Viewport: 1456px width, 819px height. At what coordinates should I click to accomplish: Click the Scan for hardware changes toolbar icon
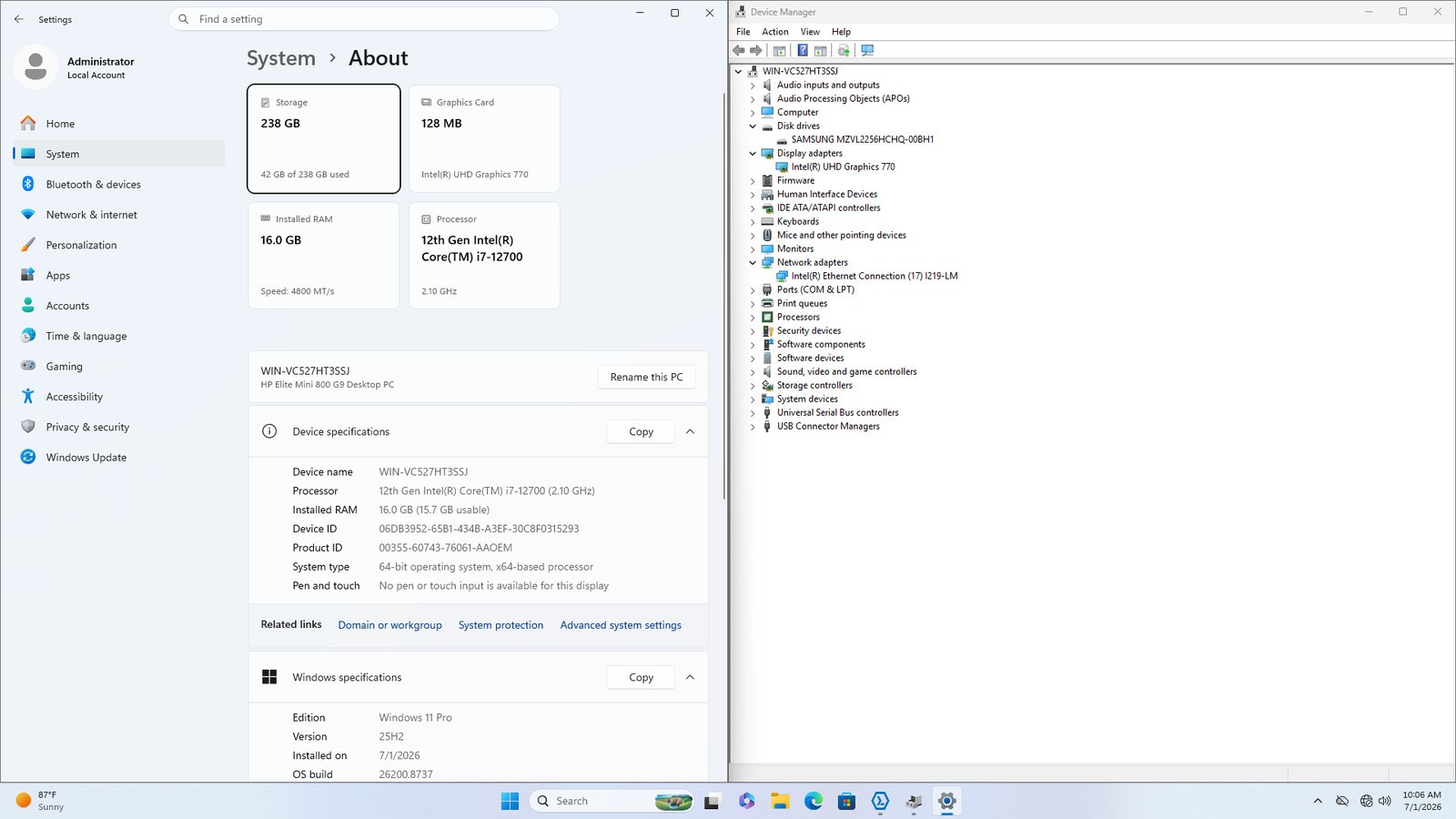tap(867, 50)
